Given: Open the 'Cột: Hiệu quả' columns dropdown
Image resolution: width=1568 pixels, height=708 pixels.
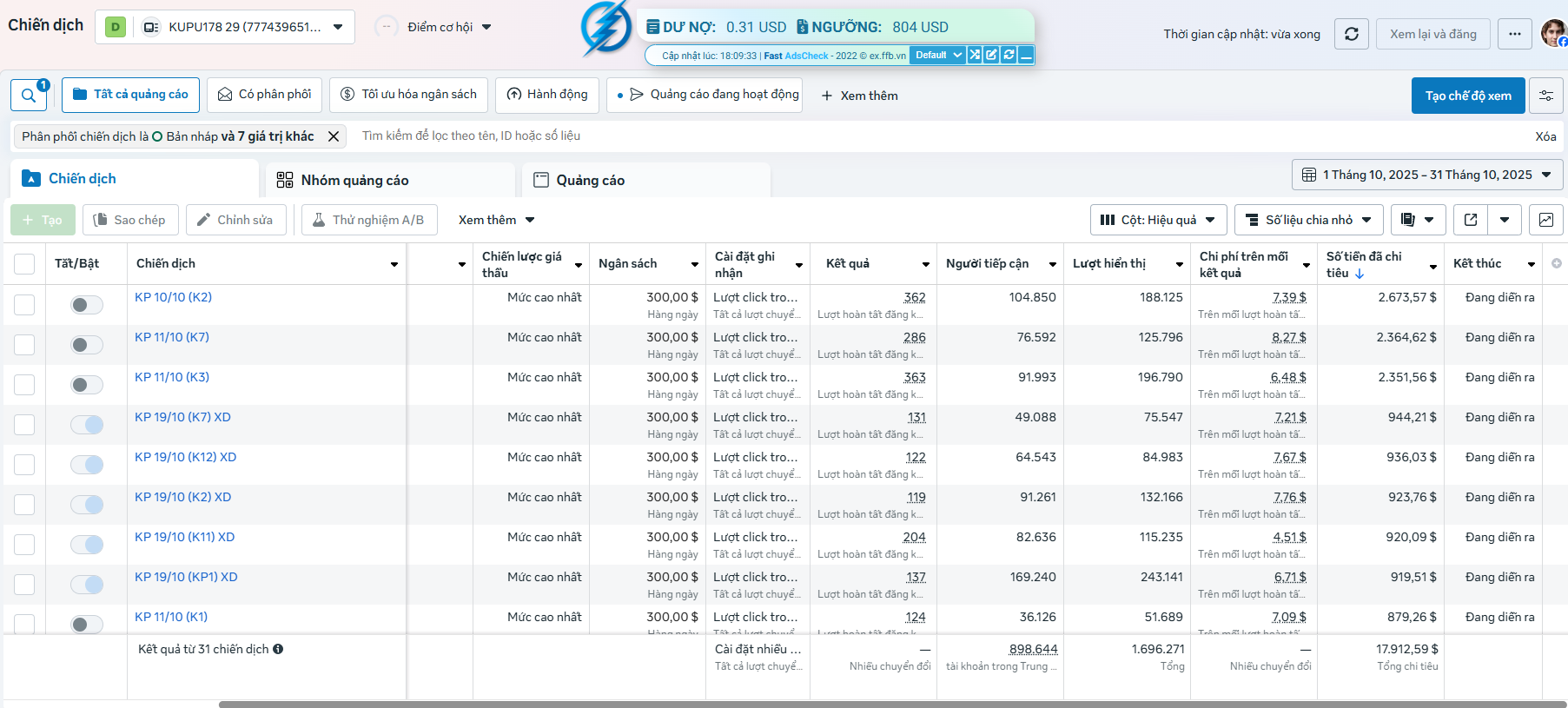Looking at the screenshot, I should pyautogui.click(x=1158, y=220).
